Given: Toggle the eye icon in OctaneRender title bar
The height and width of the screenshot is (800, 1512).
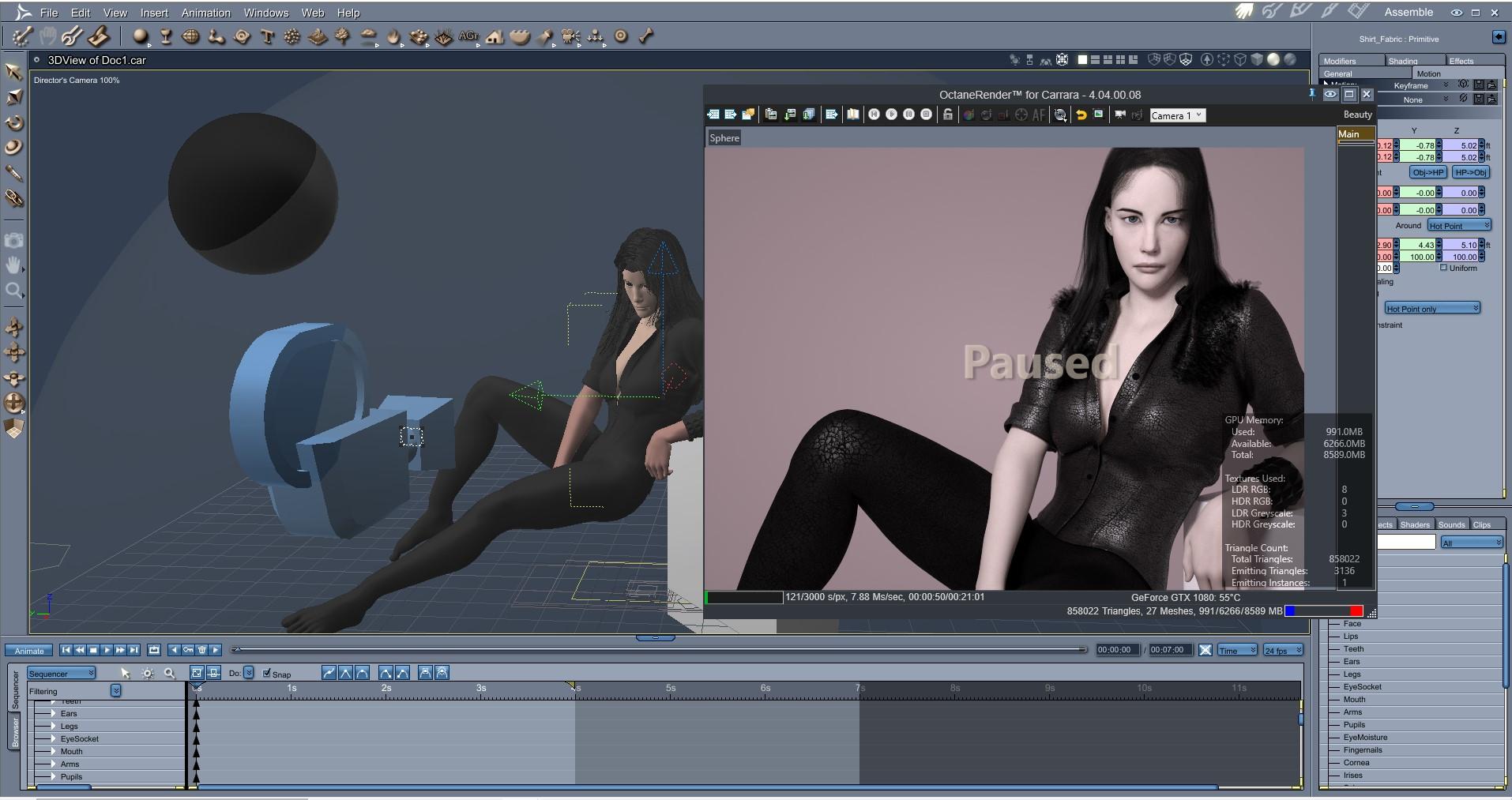Looking at the screenshot, I should click(1330, 95).
